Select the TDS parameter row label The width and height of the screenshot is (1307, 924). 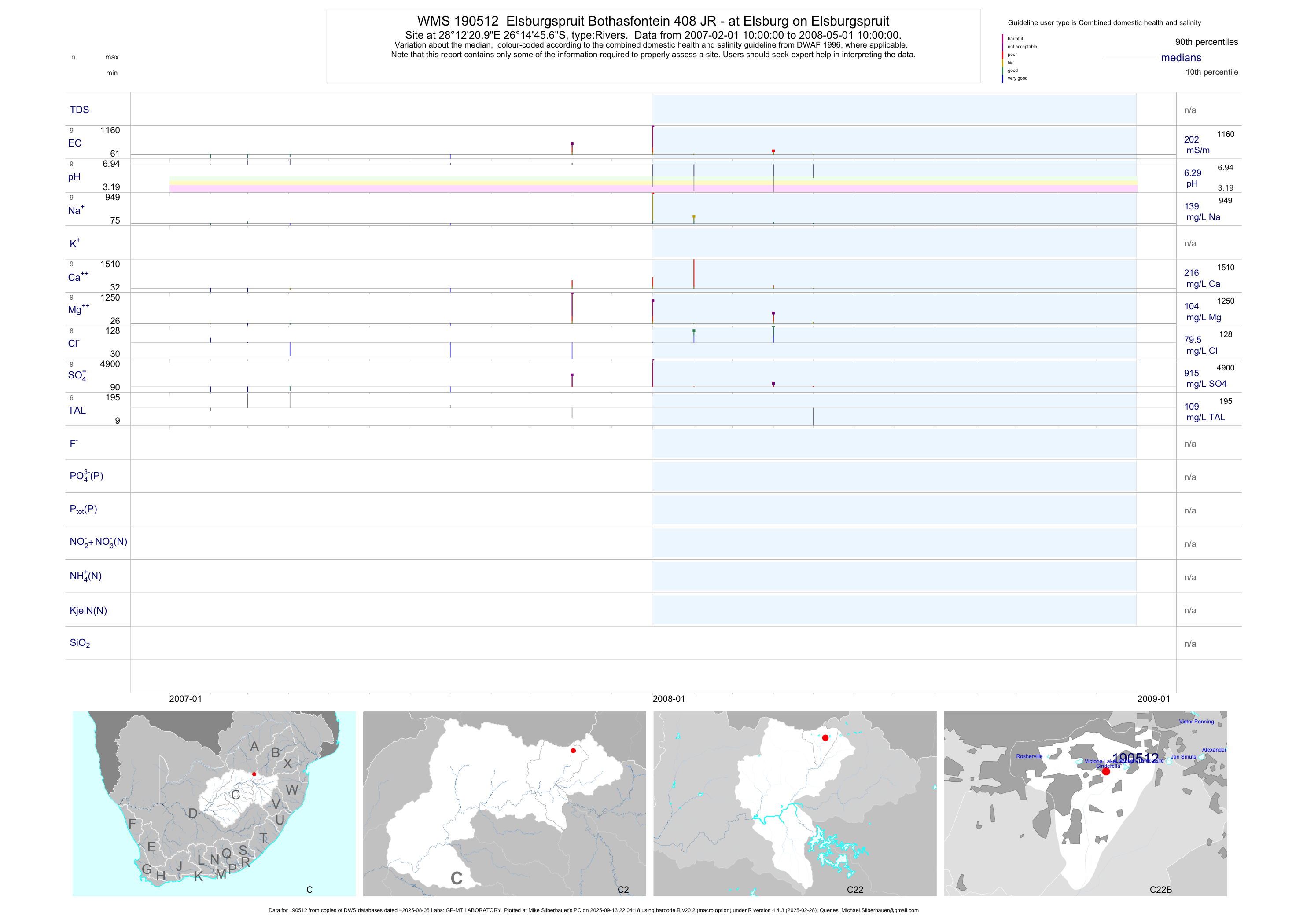(79, 110)
